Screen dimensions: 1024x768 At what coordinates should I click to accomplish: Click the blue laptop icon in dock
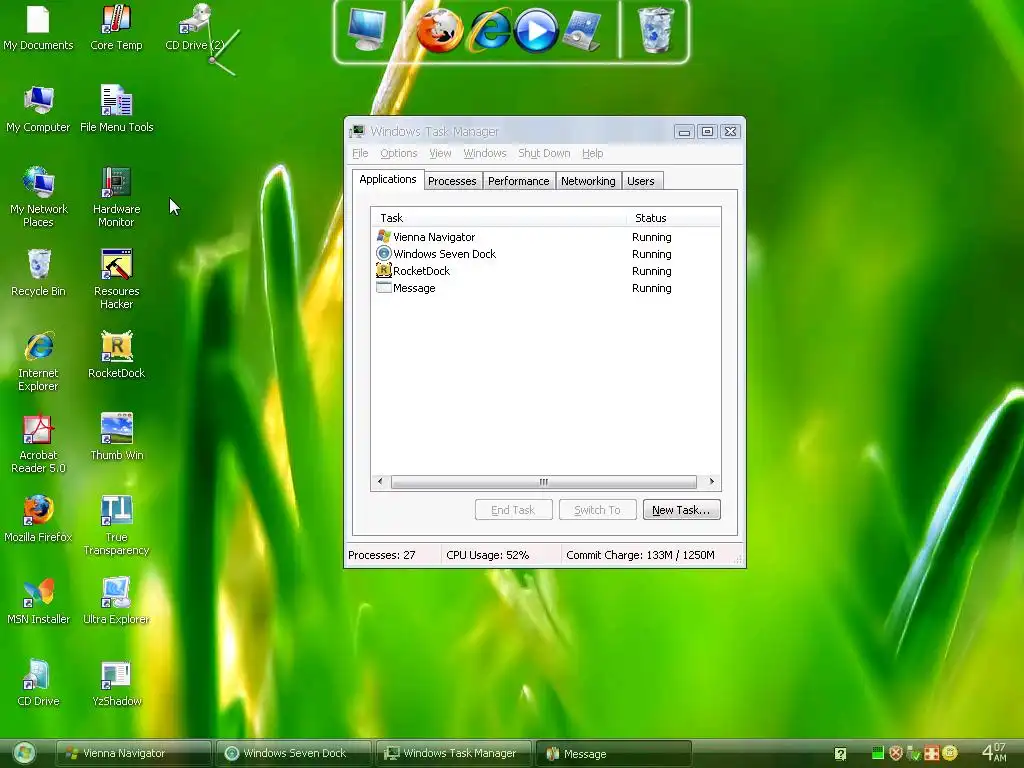click(583, 31)
